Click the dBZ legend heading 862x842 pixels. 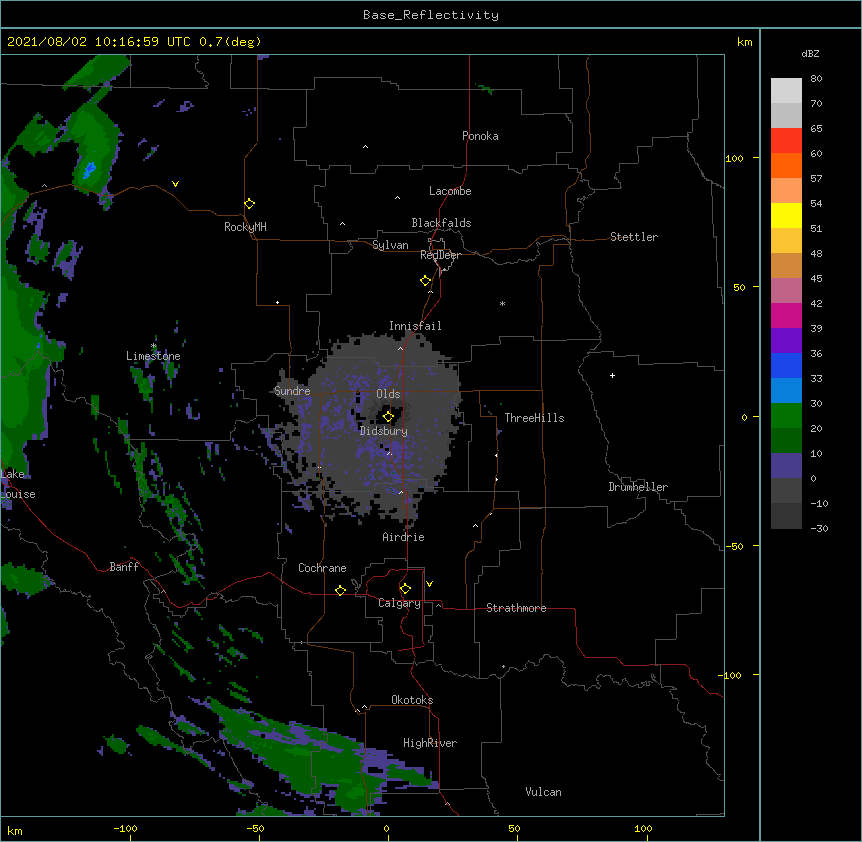pos(810,53)
